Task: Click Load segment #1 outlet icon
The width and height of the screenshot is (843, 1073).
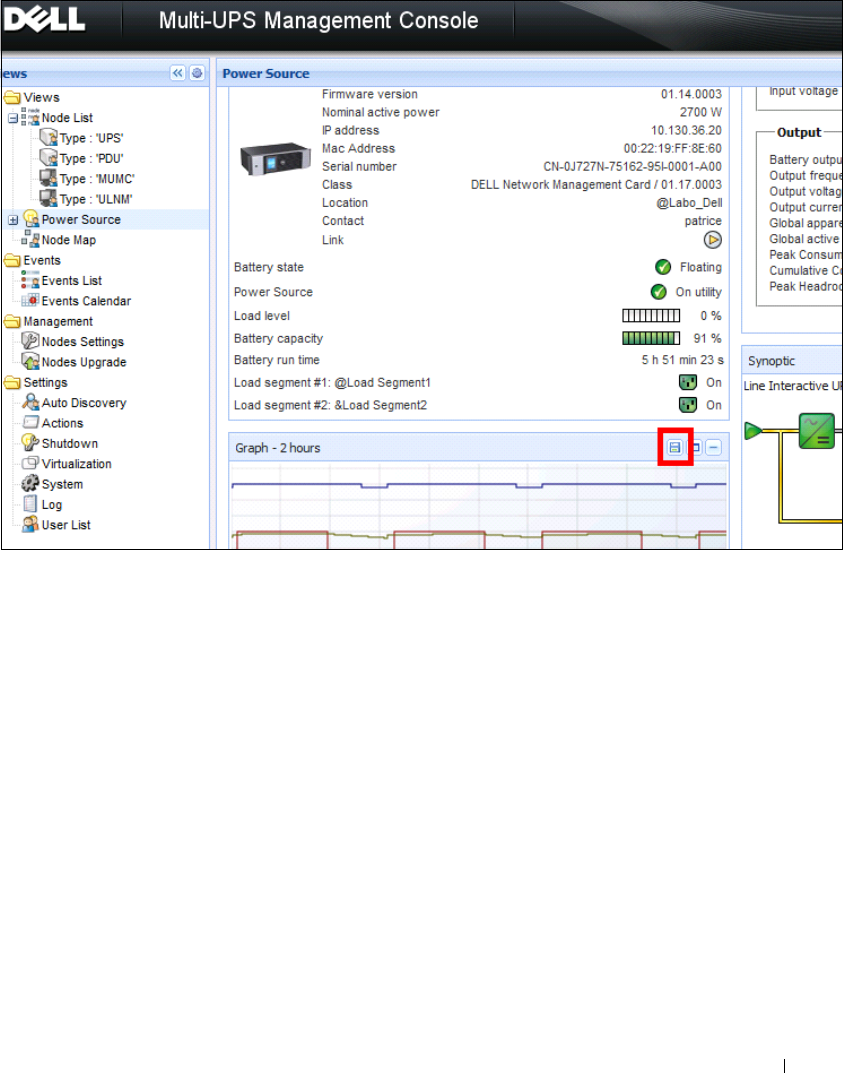Action: (688, 383)
